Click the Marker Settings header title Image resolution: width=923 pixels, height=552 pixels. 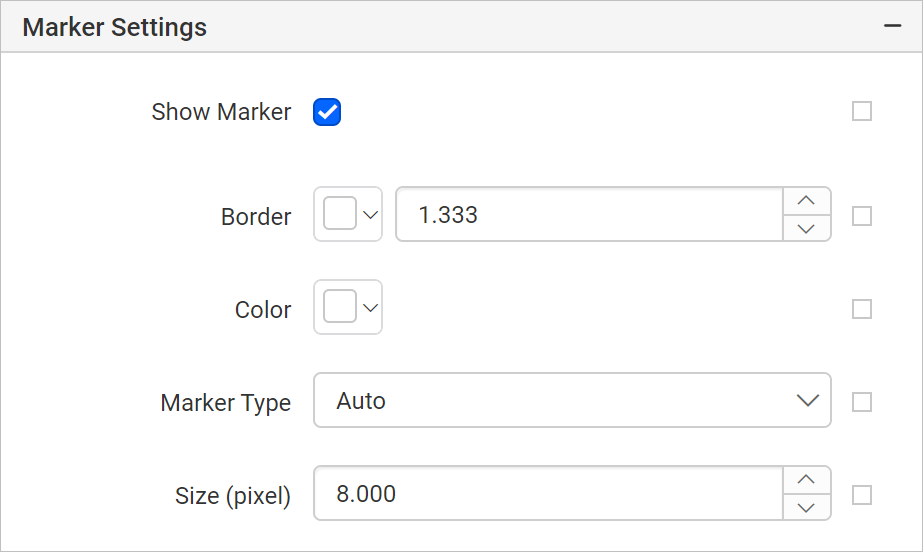[115, 27]
